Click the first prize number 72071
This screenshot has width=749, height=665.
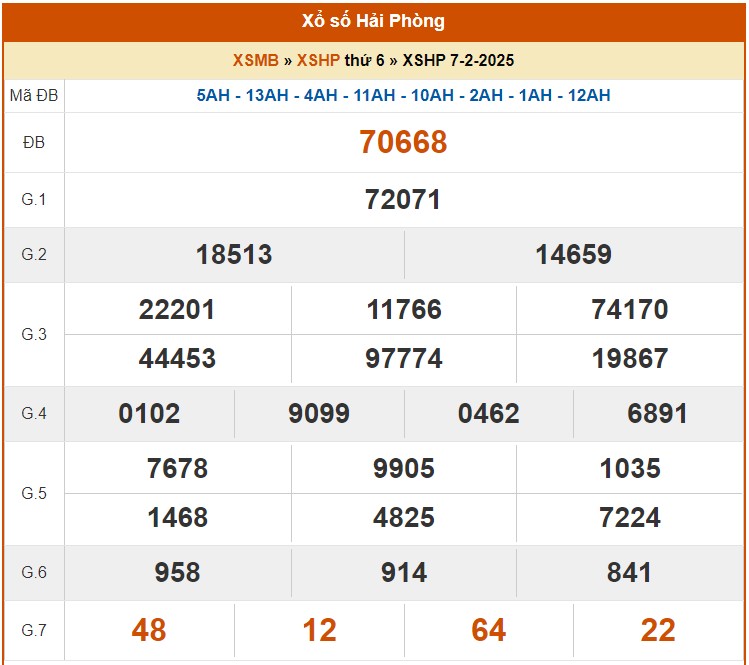coord(403,200)
